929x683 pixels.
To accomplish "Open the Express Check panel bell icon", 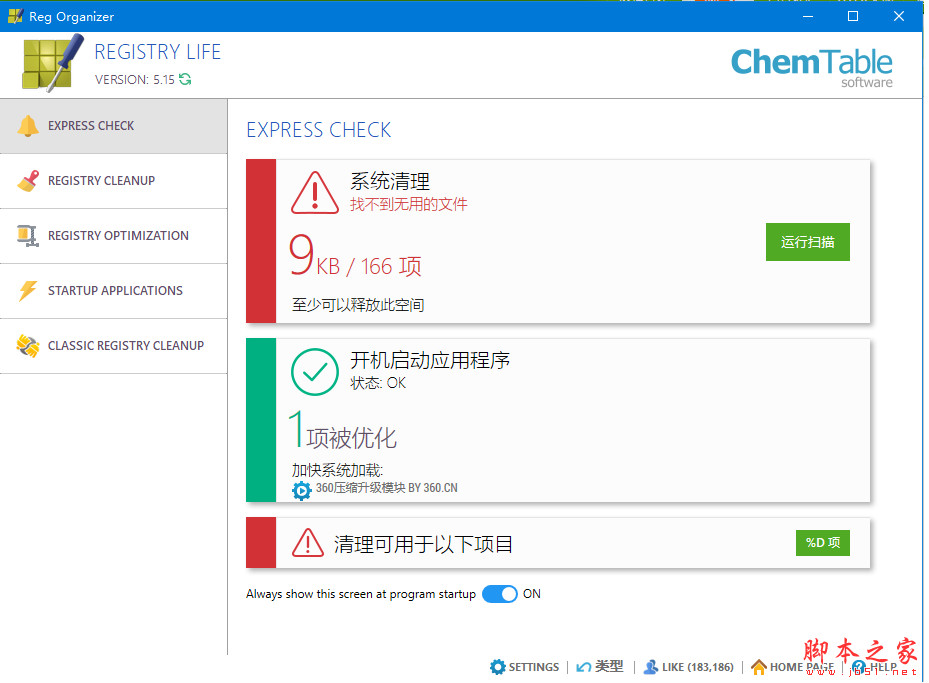I will [x=27, y=125].
